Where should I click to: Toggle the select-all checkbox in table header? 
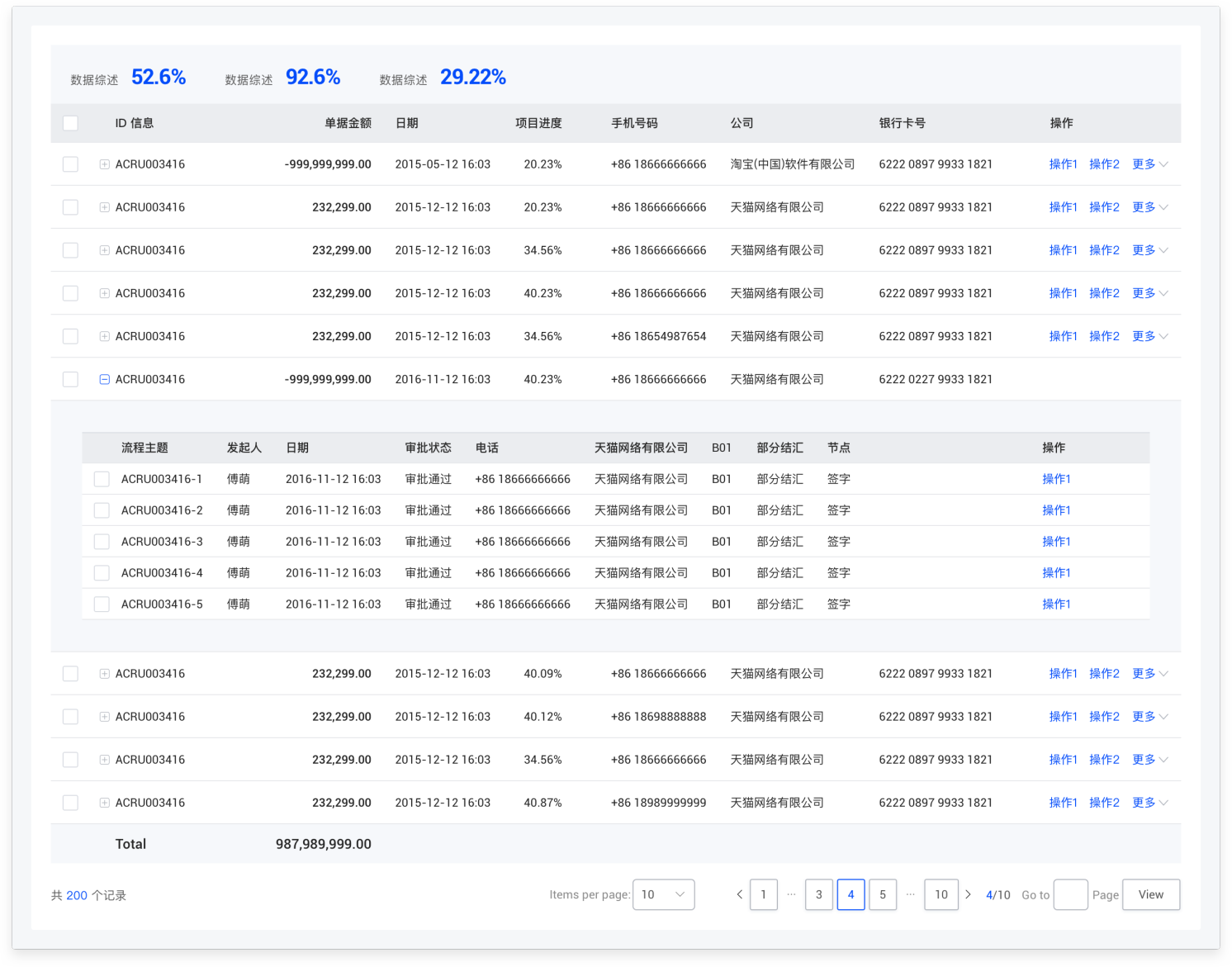tap(70, 123)
